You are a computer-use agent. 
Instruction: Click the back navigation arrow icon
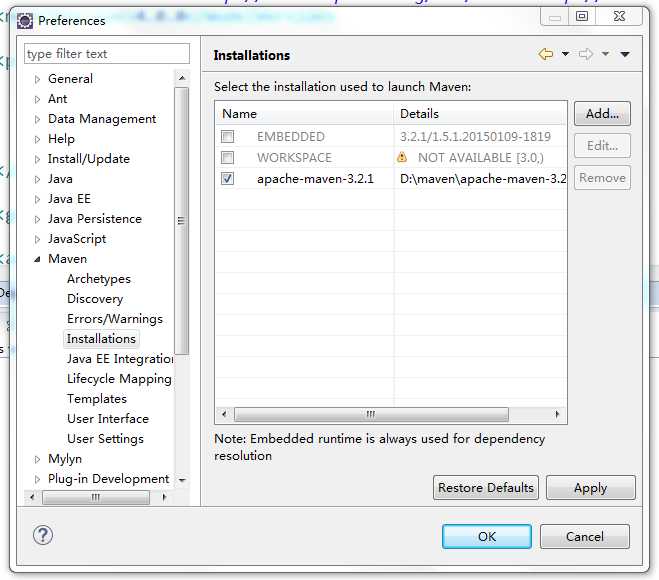[546, 54]
